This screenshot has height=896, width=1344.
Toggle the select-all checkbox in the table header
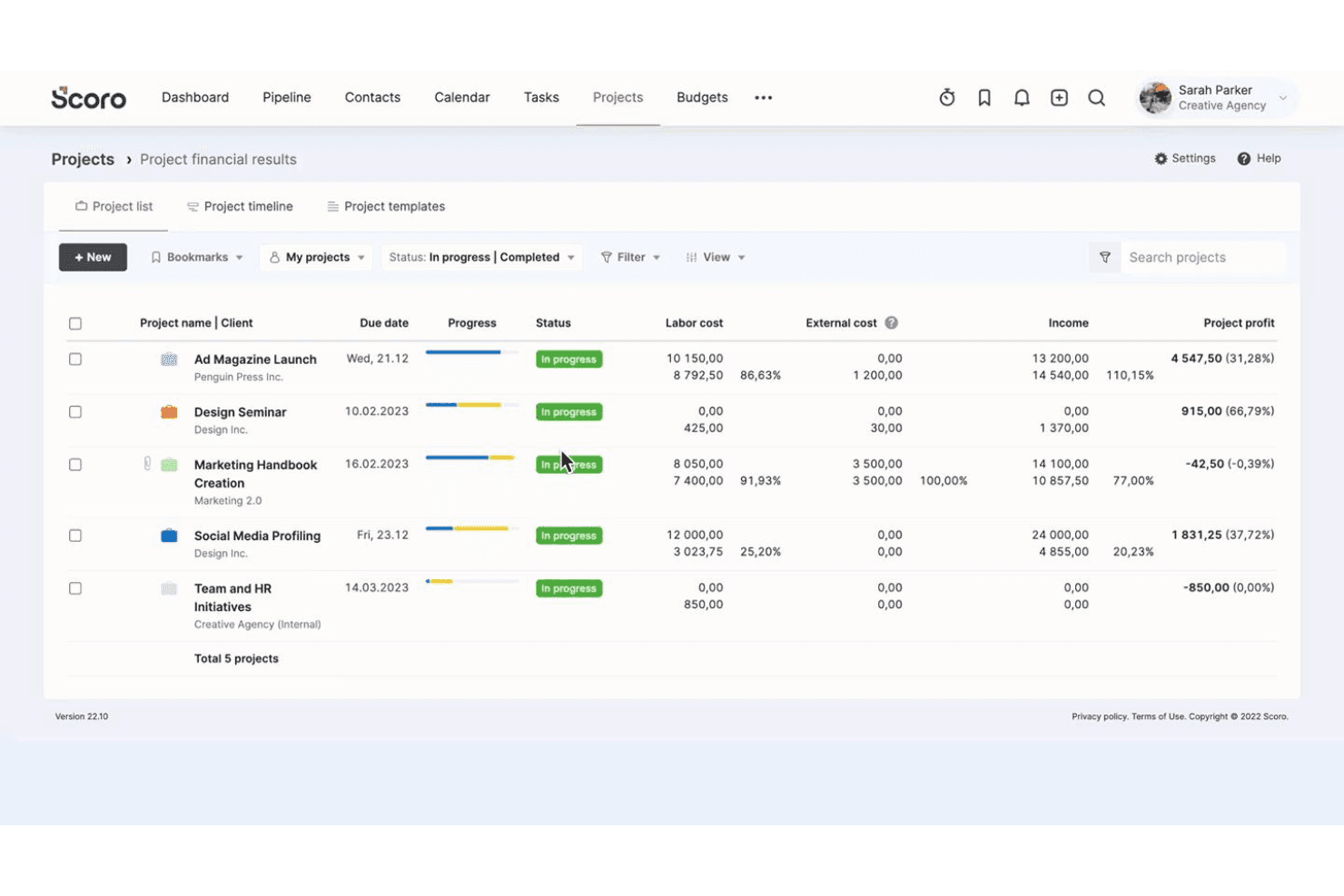point(75,324)
